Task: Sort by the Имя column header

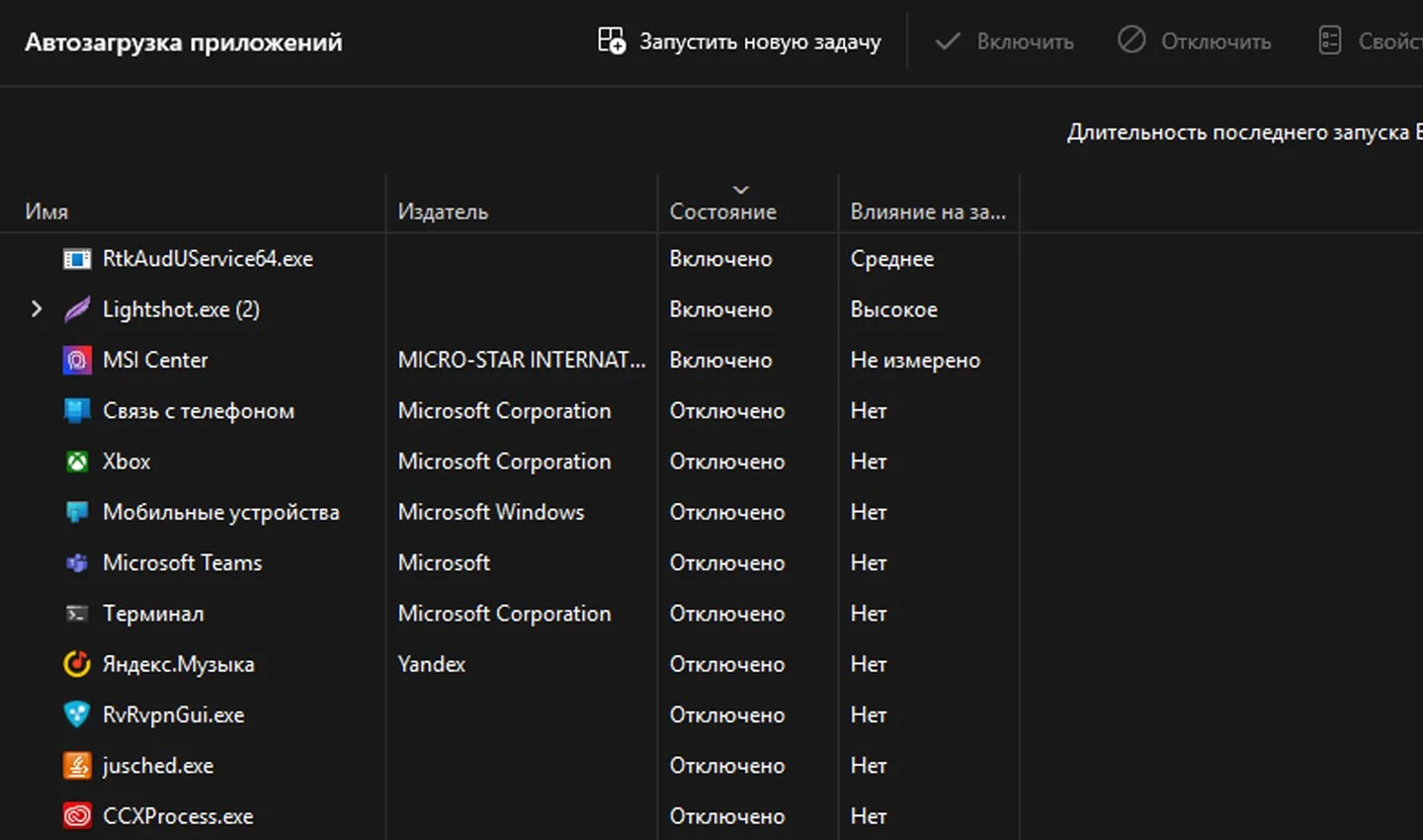Action: click(46, 211)
